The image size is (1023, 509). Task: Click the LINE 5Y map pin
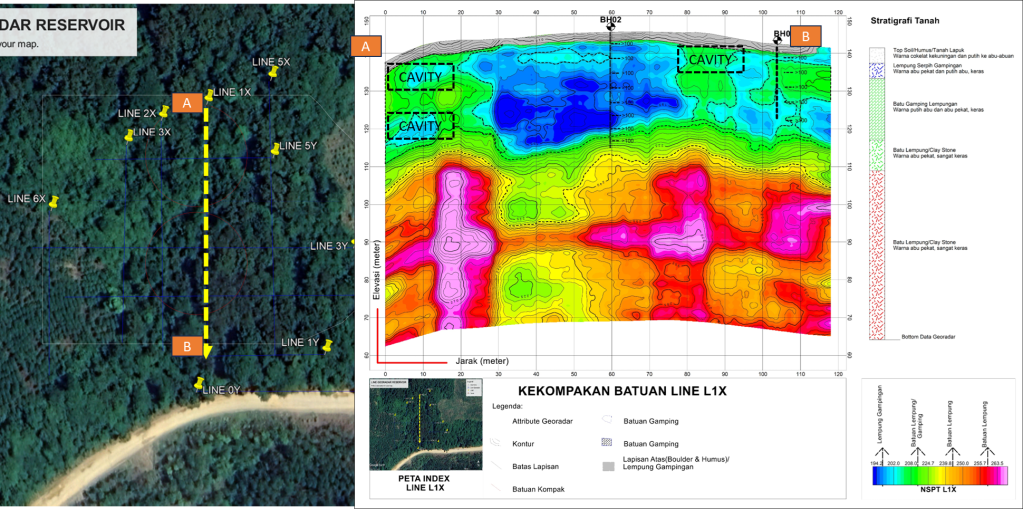276,149
